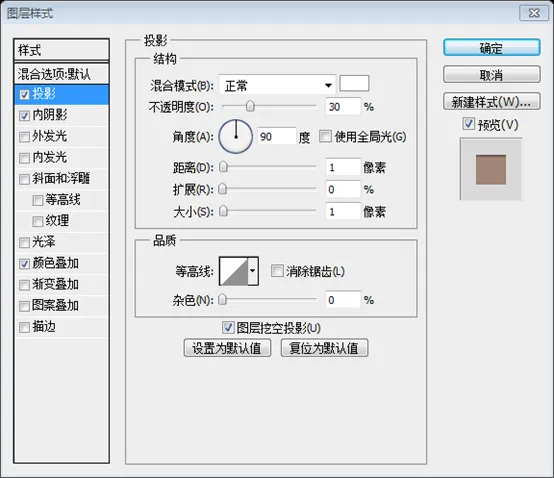The height and width of the screenshot is (478, 554).
Task: Enable the 光泽 checkbox
Action: (x=24, y=243)
